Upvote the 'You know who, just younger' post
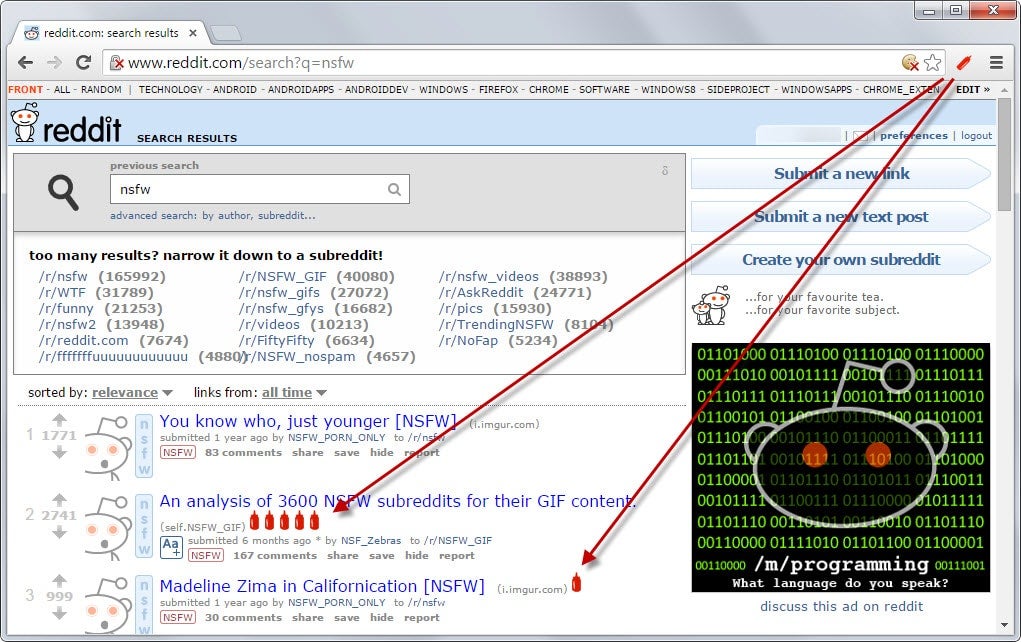Viewport: 1021px width, 642px height. tap(59, 420)
